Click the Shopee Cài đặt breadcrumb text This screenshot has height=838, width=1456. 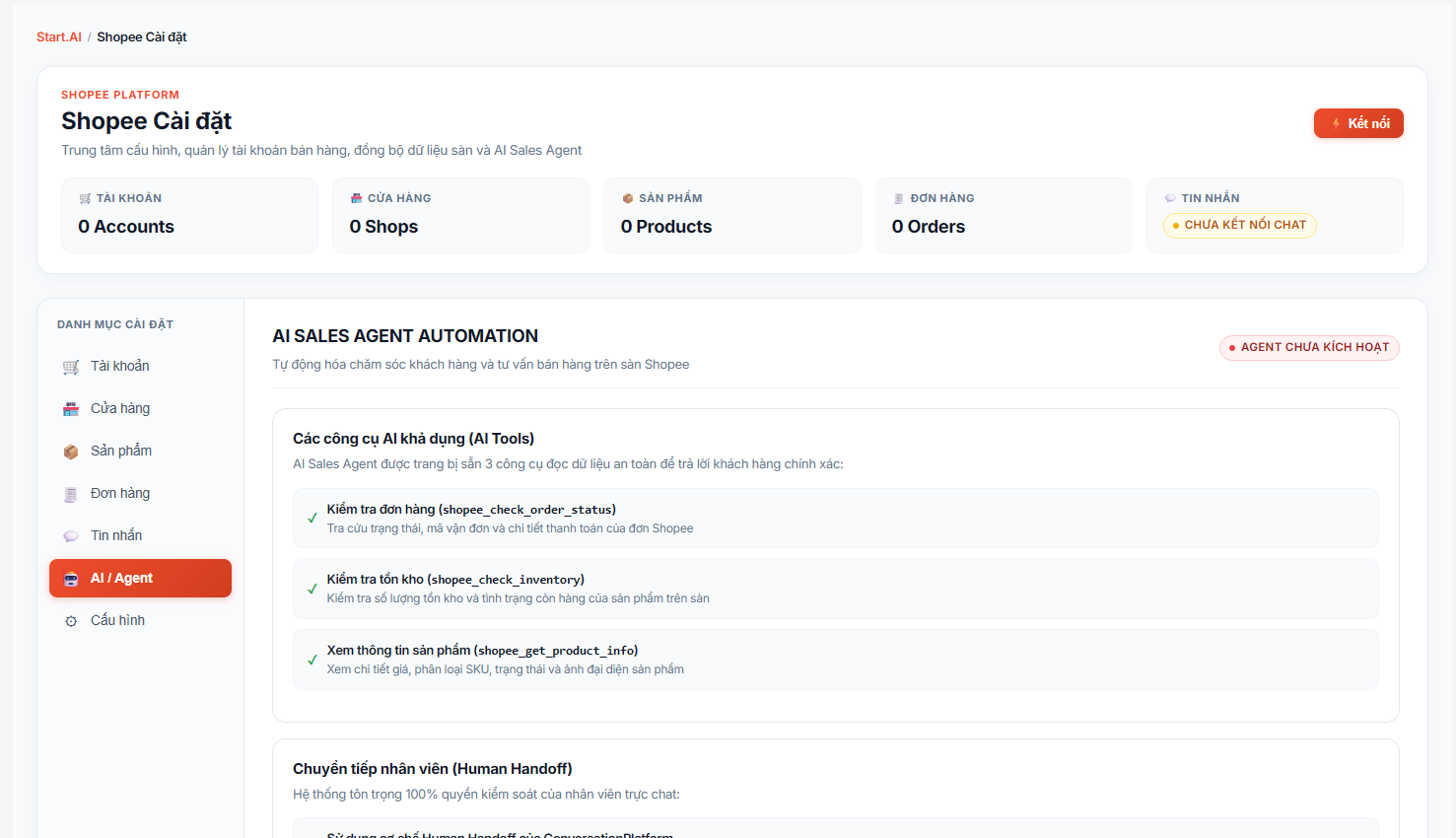pyautogui.click(x=142, y=36)
